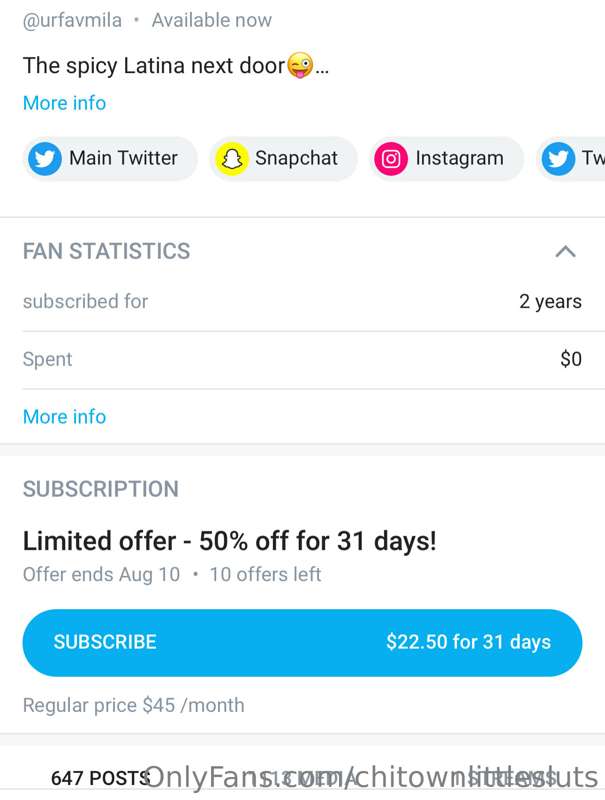Tap the winking emoji in bio
Screen dimensions: 605x800
300,66
